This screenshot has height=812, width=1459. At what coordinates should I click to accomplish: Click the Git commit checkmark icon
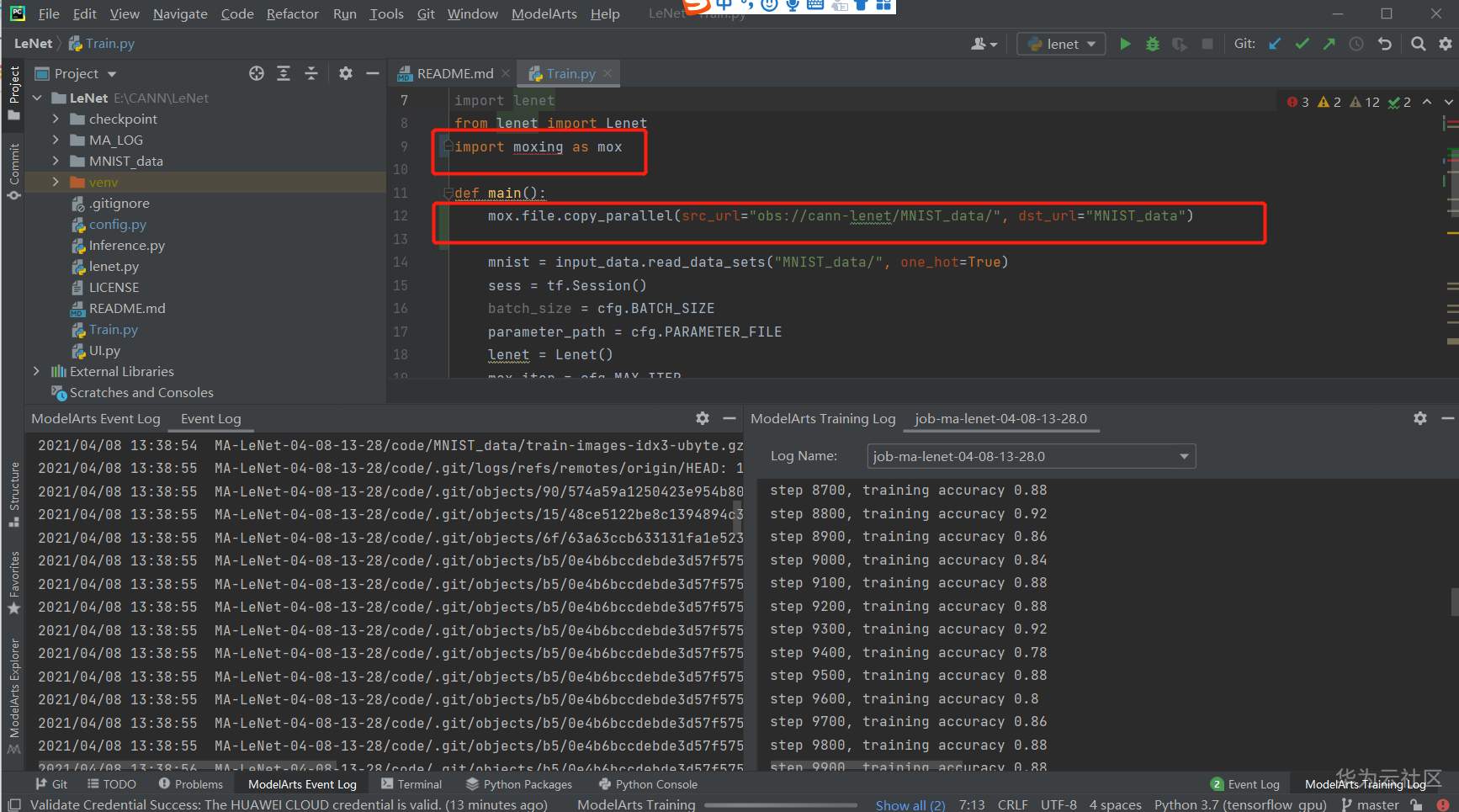point(1302,44)
